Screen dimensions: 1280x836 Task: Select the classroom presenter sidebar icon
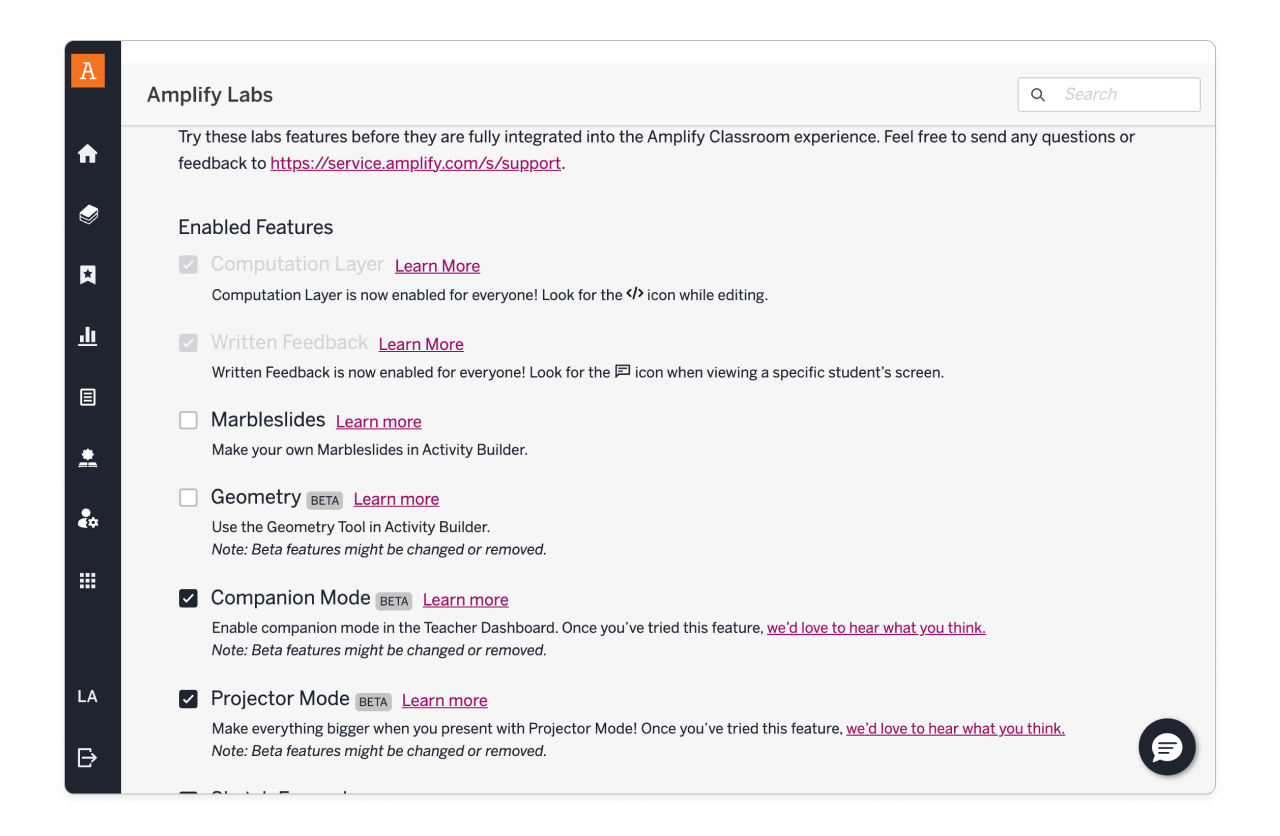[x=88, y=458]
